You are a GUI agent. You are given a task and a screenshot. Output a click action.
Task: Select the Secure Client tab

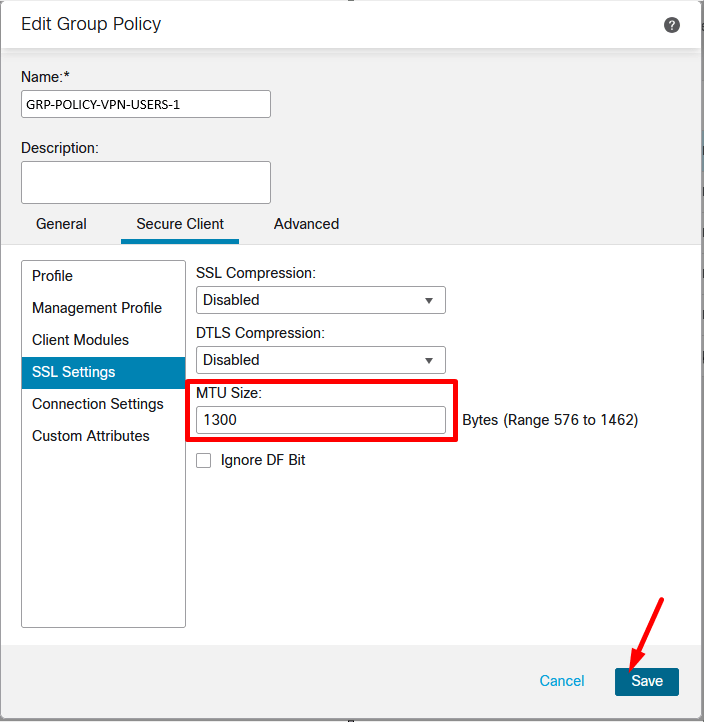tap(180, 224)
